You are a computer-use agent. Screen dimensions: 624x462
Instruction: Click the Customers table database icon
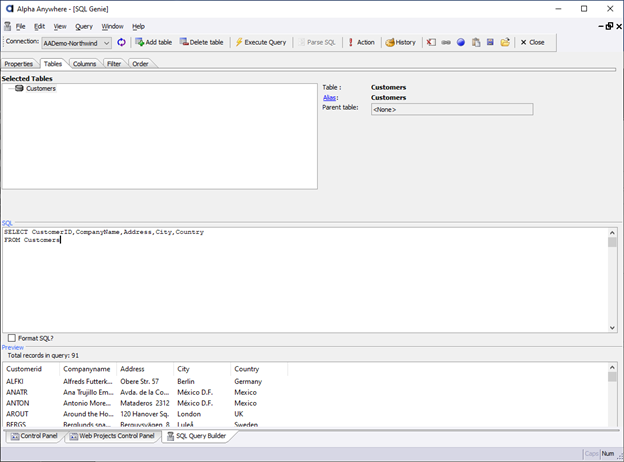pos(19,88)
